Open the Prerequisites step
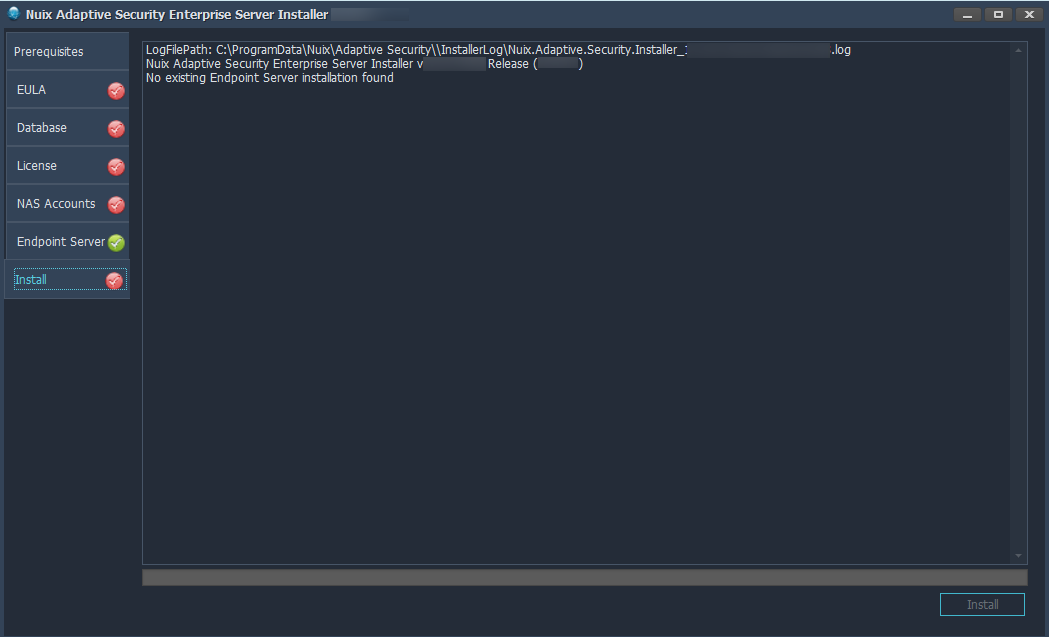The width and height of the screenshot is (1049, 637). click(67, 52)
